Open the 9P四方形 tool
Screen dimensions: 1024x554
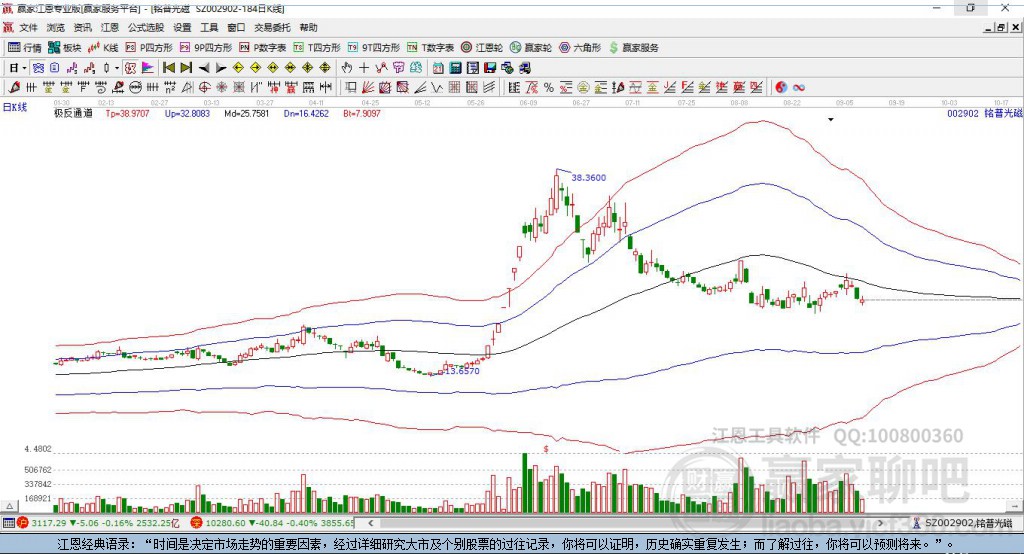coord(206,48)
